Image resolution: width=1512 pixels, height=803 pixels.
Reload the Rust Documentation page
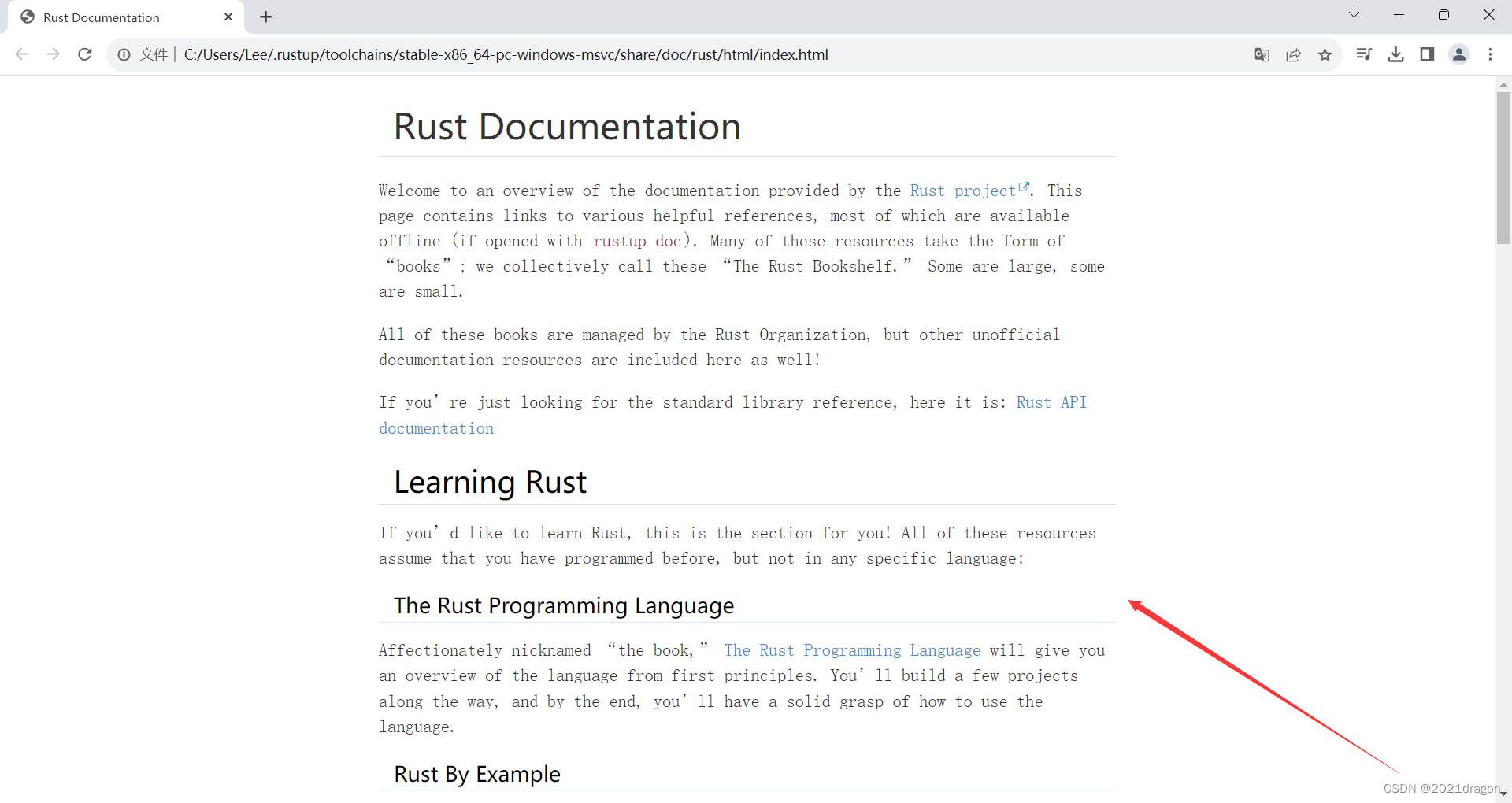[x=85, y=54]
